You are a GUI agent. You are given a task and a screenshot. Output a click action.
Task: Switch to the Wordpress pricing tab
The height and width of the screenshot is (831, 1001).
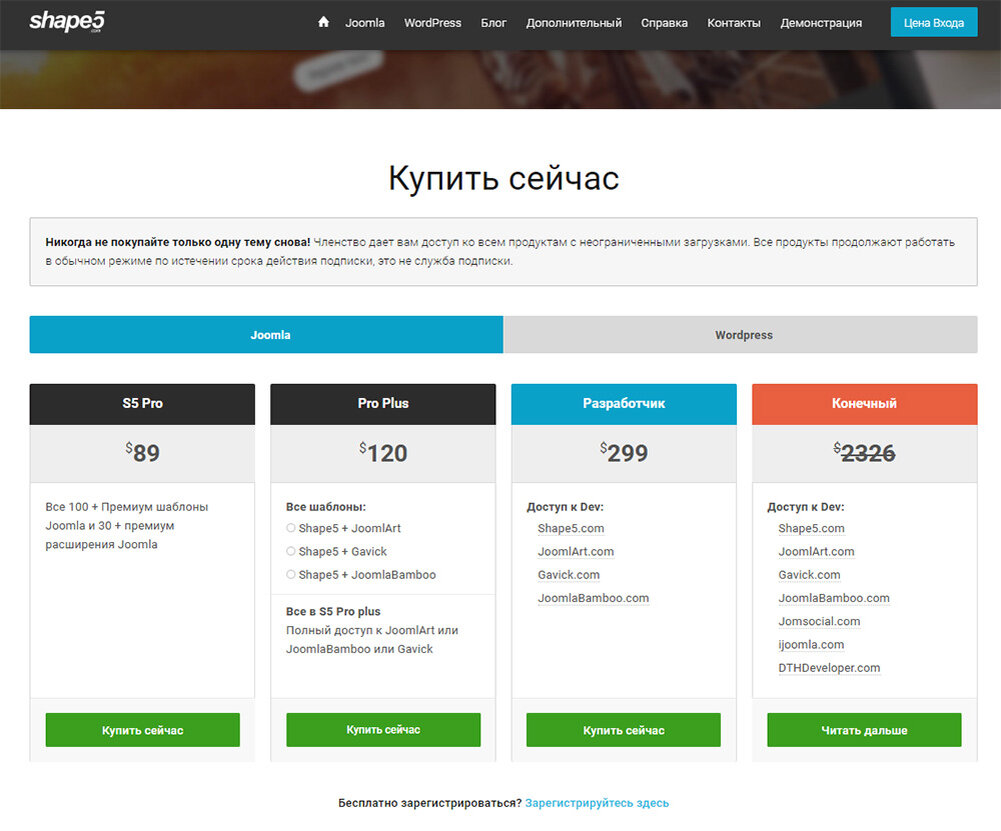[742, 334]
